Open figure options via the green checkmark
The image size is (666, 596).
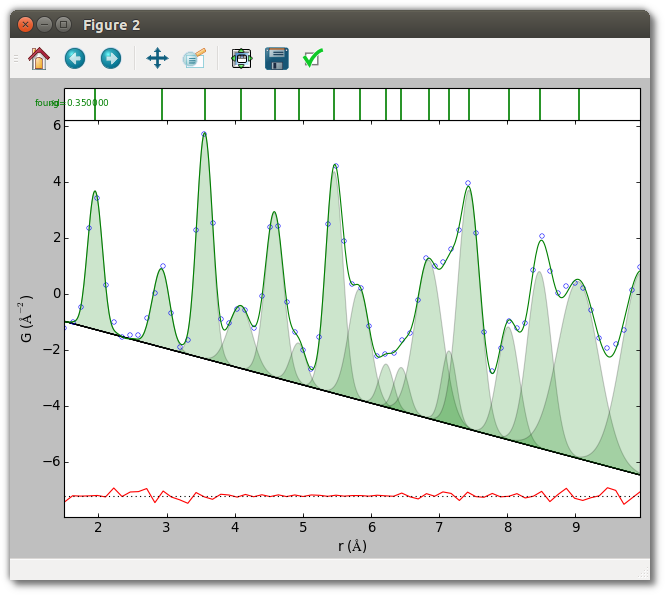(x=312, y=59)
